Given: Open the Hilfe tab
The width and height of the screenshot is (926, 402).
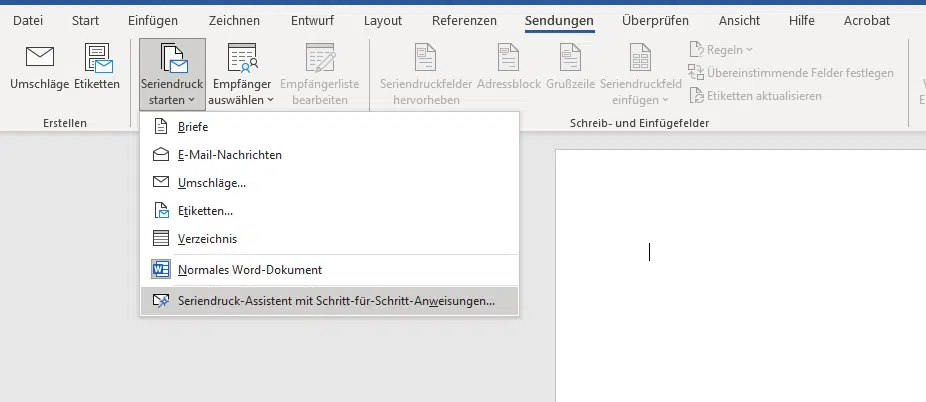Looking at the screenshot, I should pos(802,21).
